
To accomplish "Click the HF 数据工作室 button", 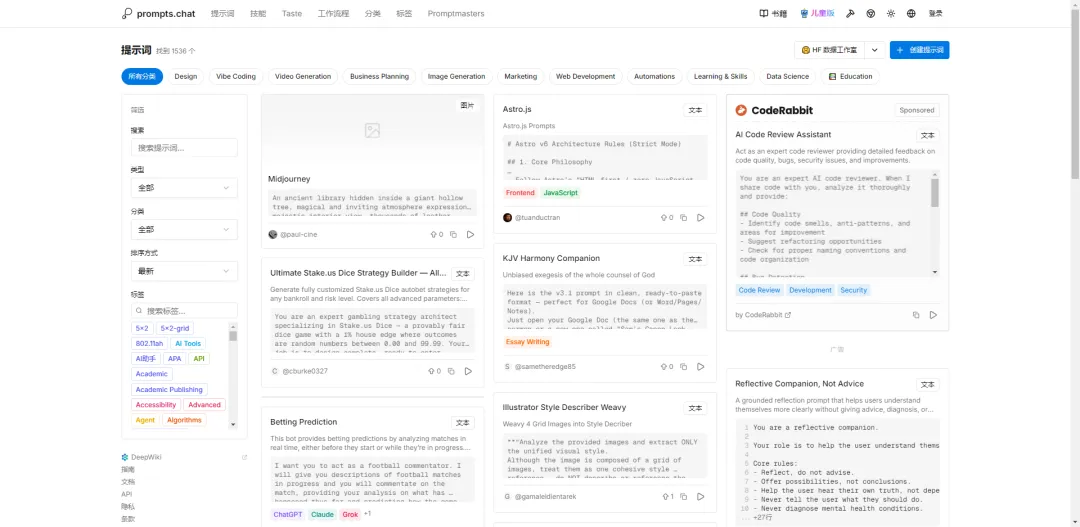I will [829, 50].
